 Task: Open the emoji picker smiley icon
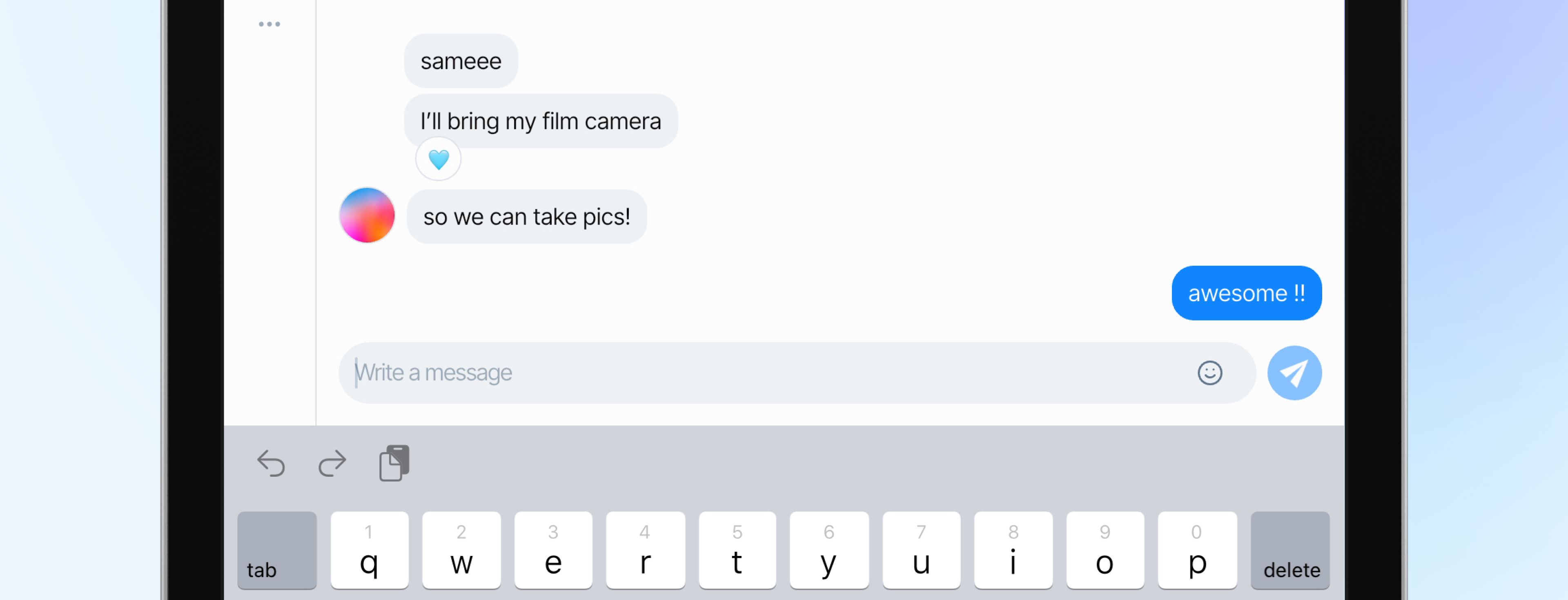[1209, 373]
